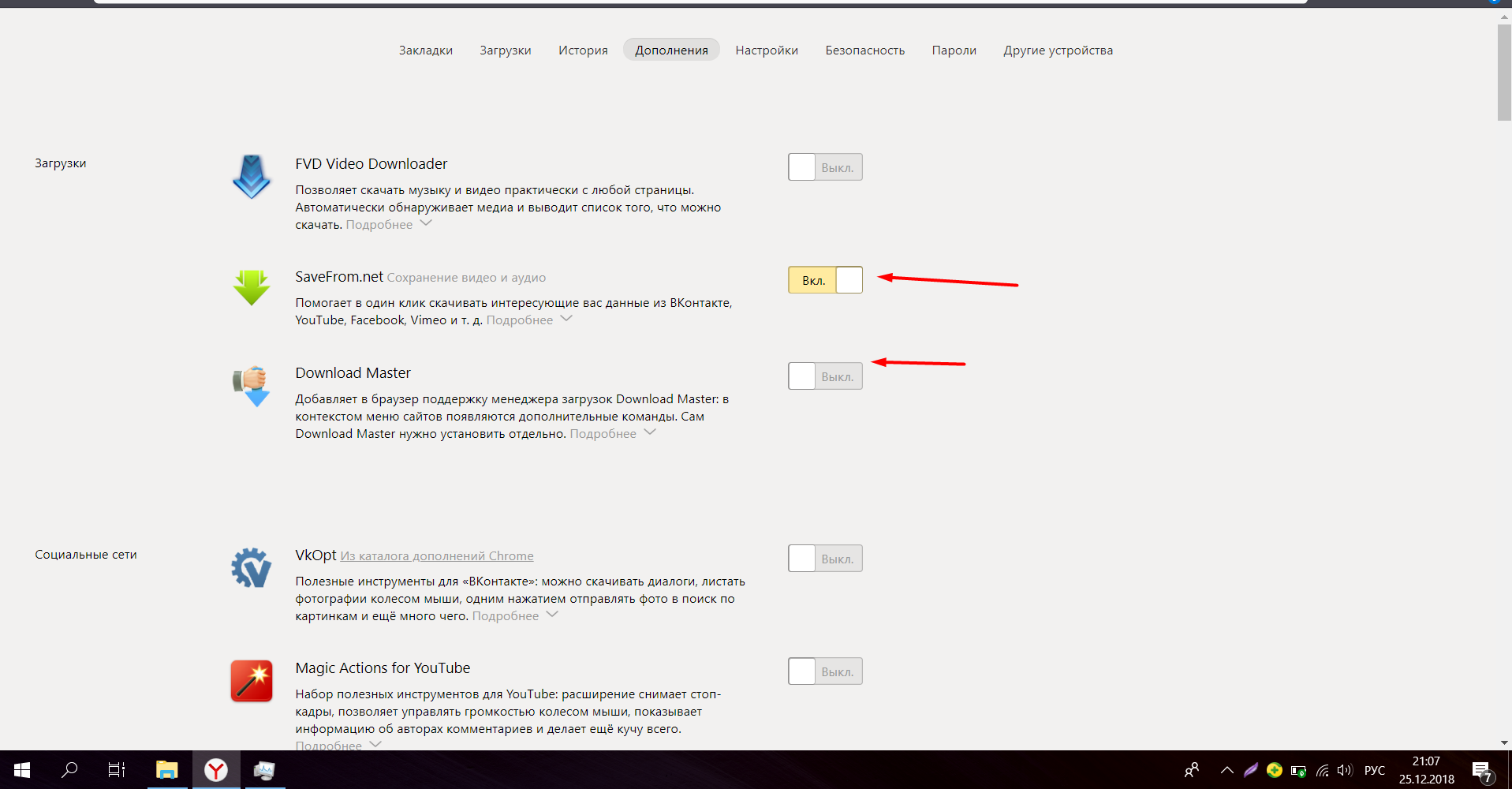Open File Explorer from the taskbar
The width and height of the screenshot is (1512, 789).
pos(166,770)
